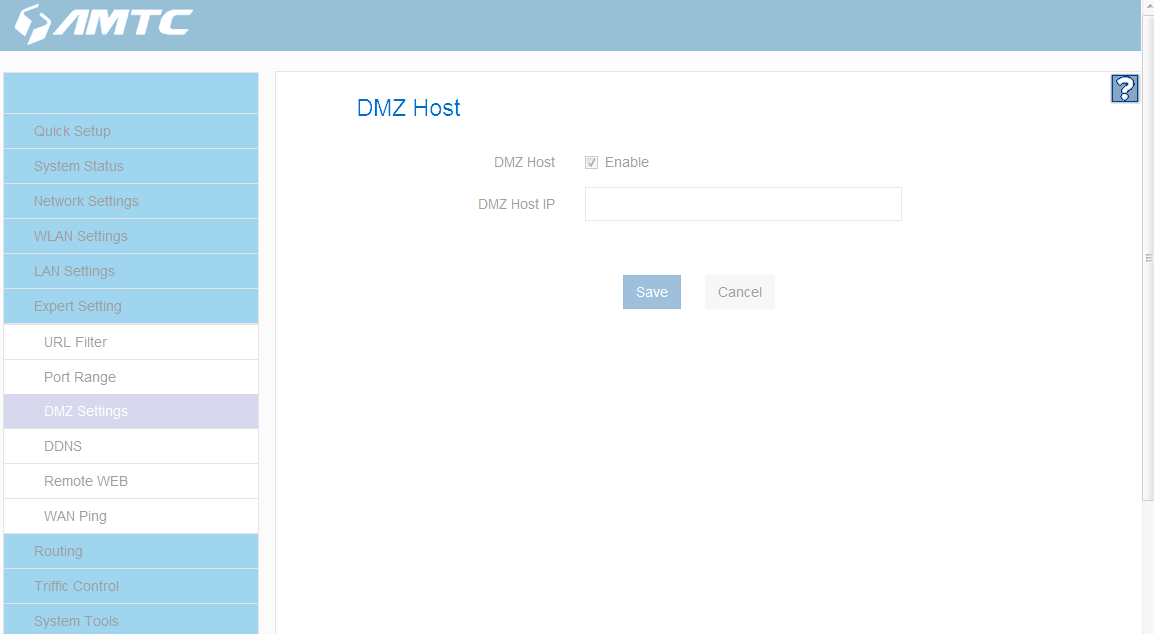Expand Triffic Control section
The width and height of the screenshot is (1154, 634).
(131, 586)
